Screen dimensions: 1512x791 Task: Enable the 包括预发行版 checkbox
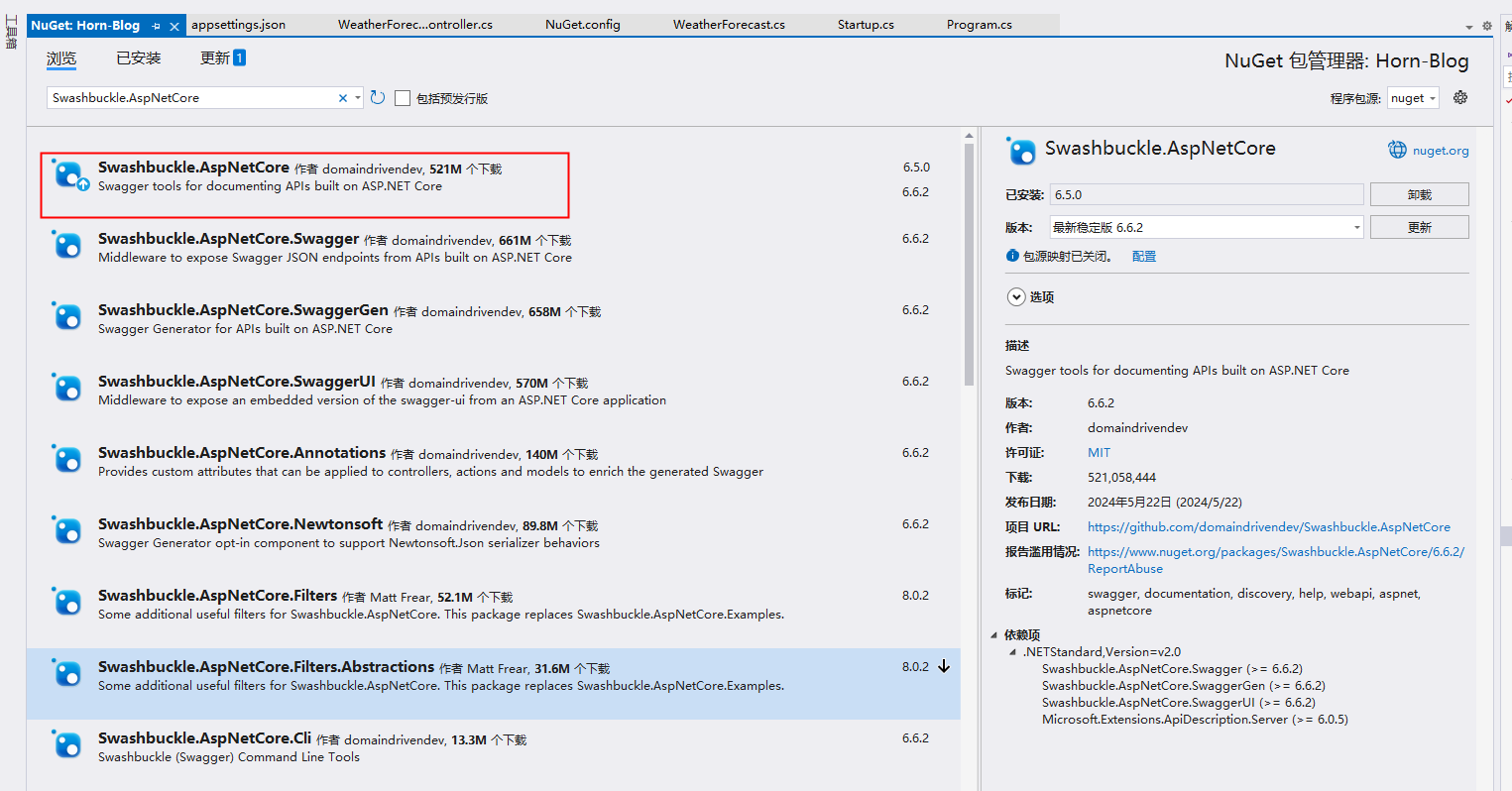[x=403, y=98]
